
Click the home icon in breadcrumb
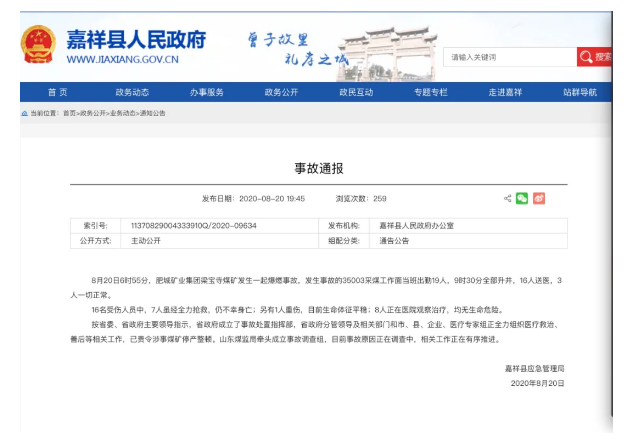pyautogui.click(x=24, y=114)
